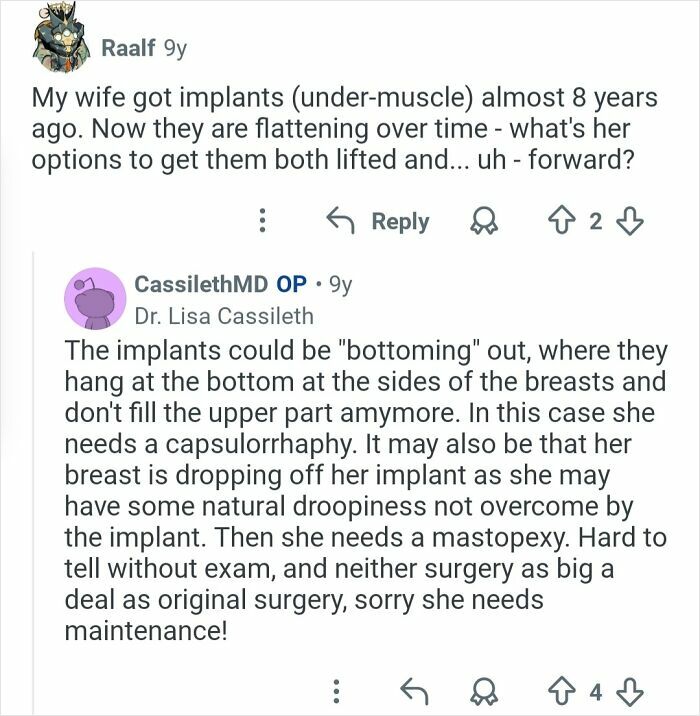
Task: Click the vote count 4 on the reply
Action: tap(596, 689)
